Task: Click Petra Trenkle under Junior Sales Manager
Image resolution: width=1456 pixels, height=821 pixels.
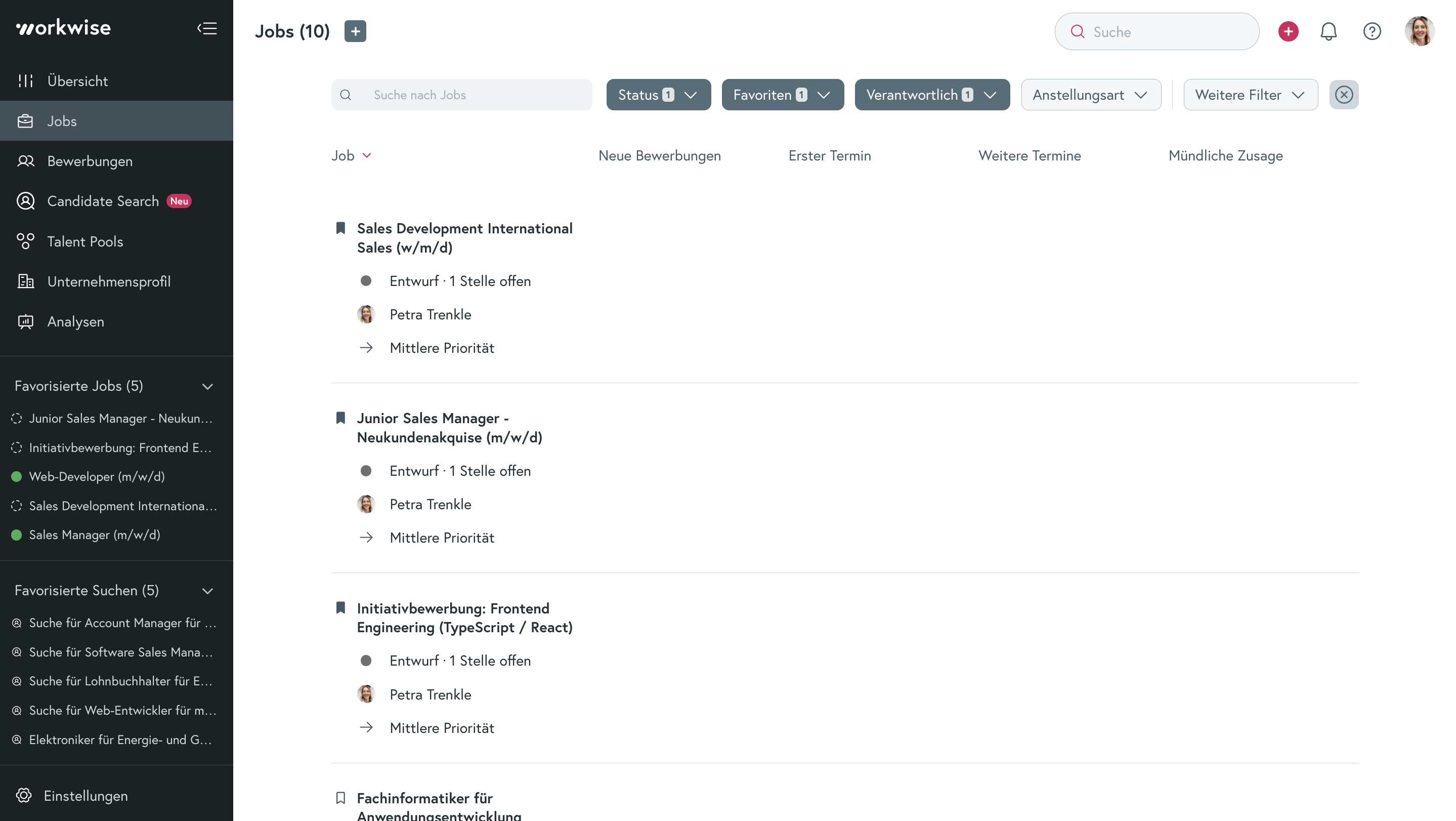Action: (430, 504)
